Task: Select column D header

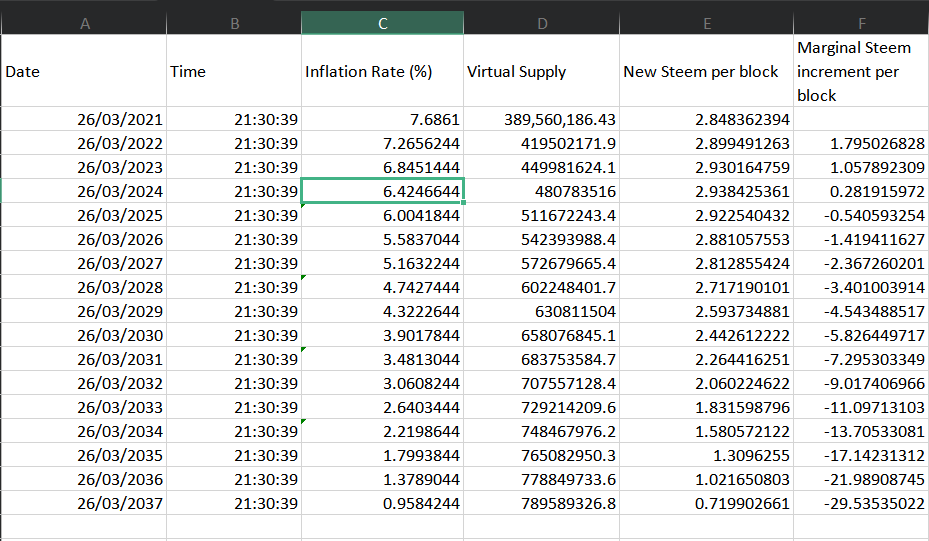Action: 542,23
